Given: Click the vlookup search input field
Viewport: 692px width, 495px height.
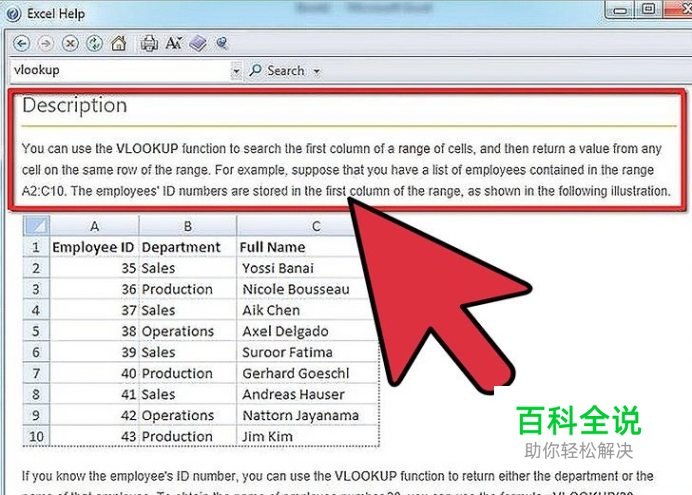Looking at the screenshot, I should tap(120, 71).
